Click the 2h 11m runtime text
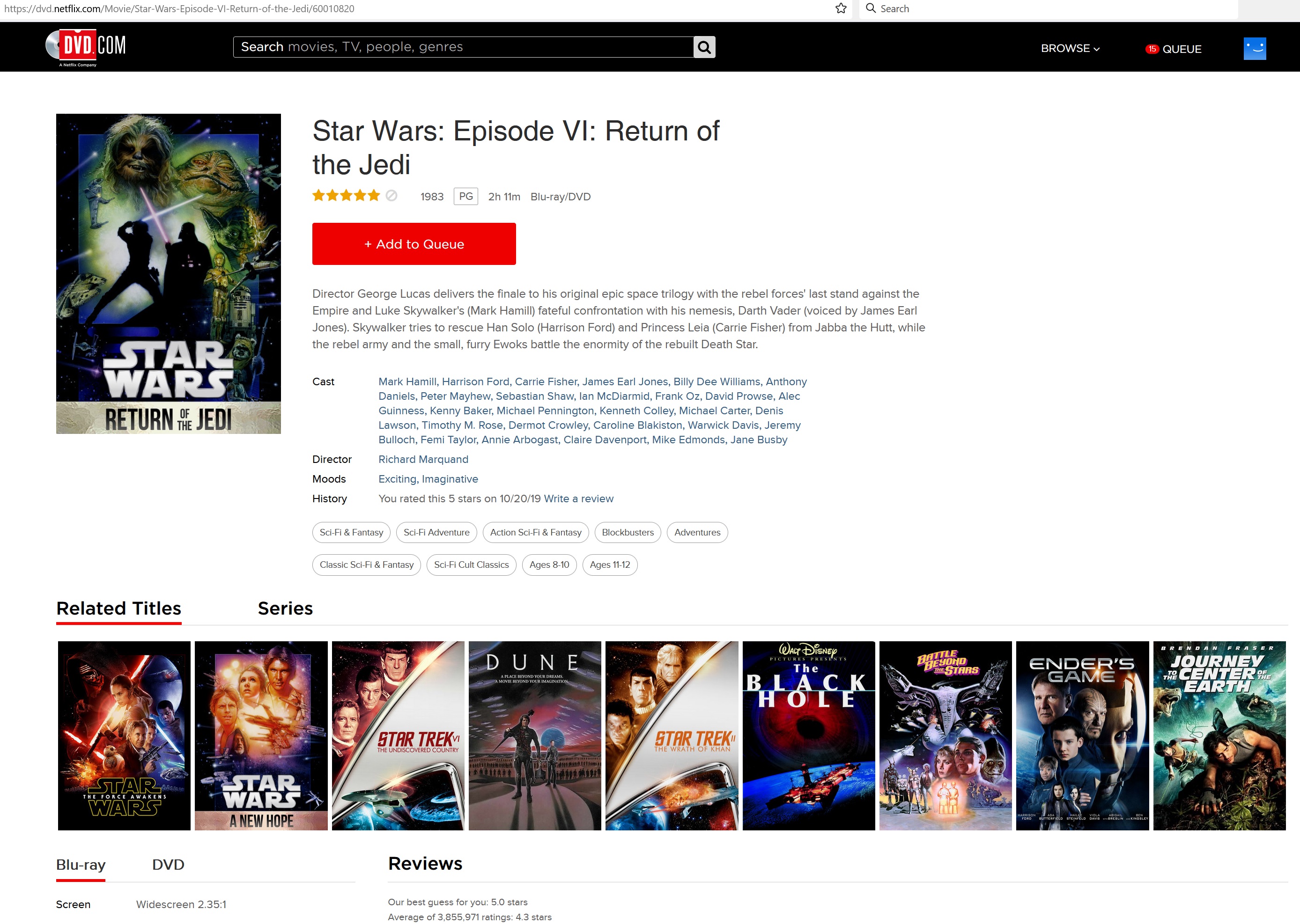1300x924 pixels. point(504,196)
